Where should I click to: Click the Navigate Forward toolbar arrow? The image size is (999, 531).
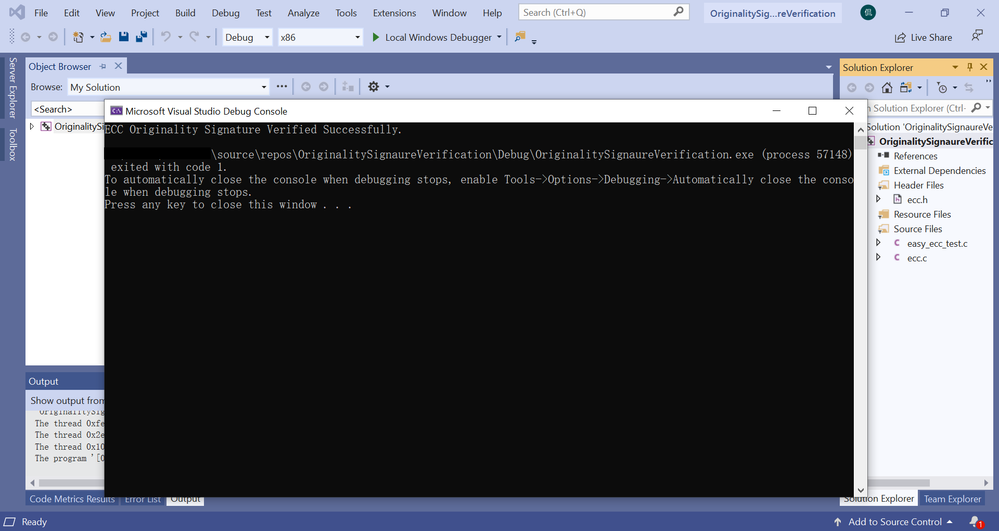[x=53, y=38]
